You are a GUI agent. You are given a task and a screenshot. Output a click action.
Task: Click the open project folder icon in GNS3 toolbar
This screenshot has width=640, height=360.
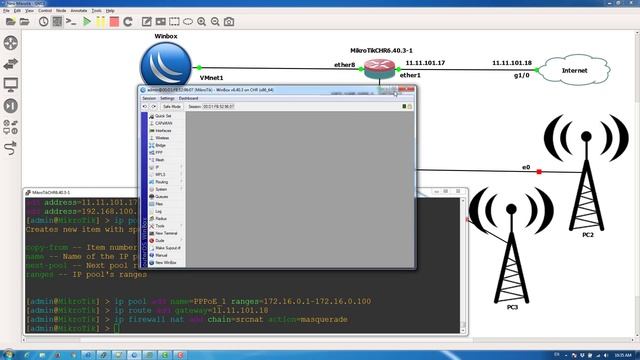pos(24,22)
